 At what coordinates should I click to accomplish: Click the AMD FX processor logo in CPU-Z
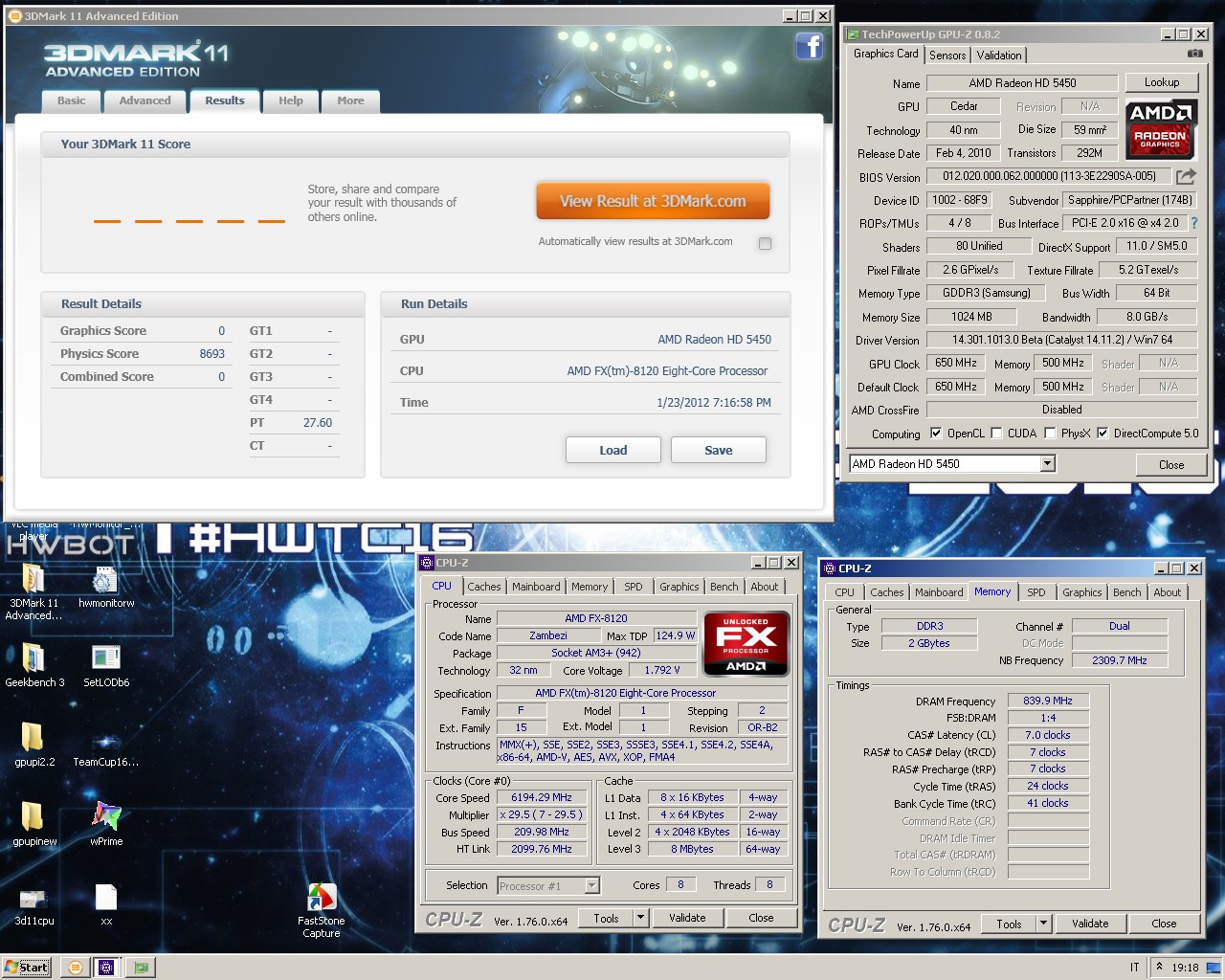click(x=746, y=643)
